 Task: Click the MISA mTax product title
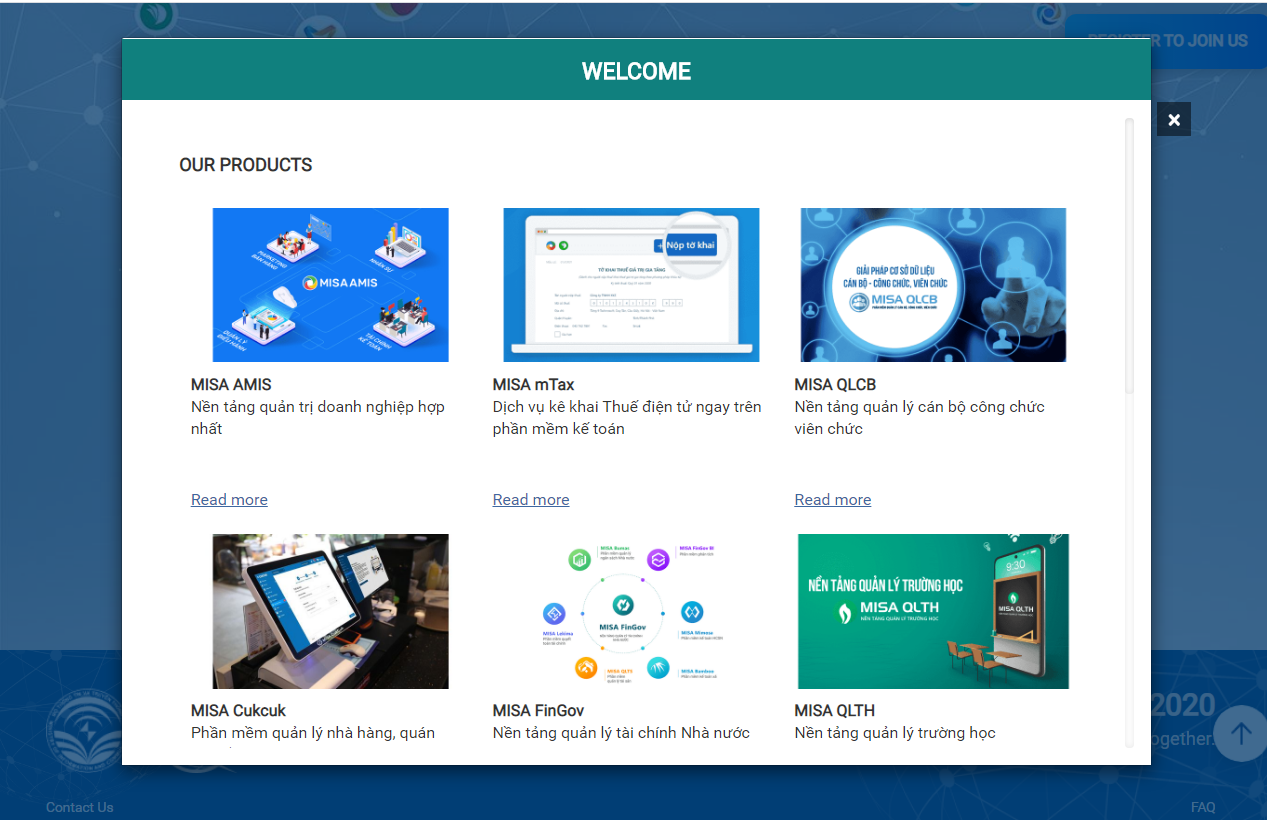click(533, 385)
